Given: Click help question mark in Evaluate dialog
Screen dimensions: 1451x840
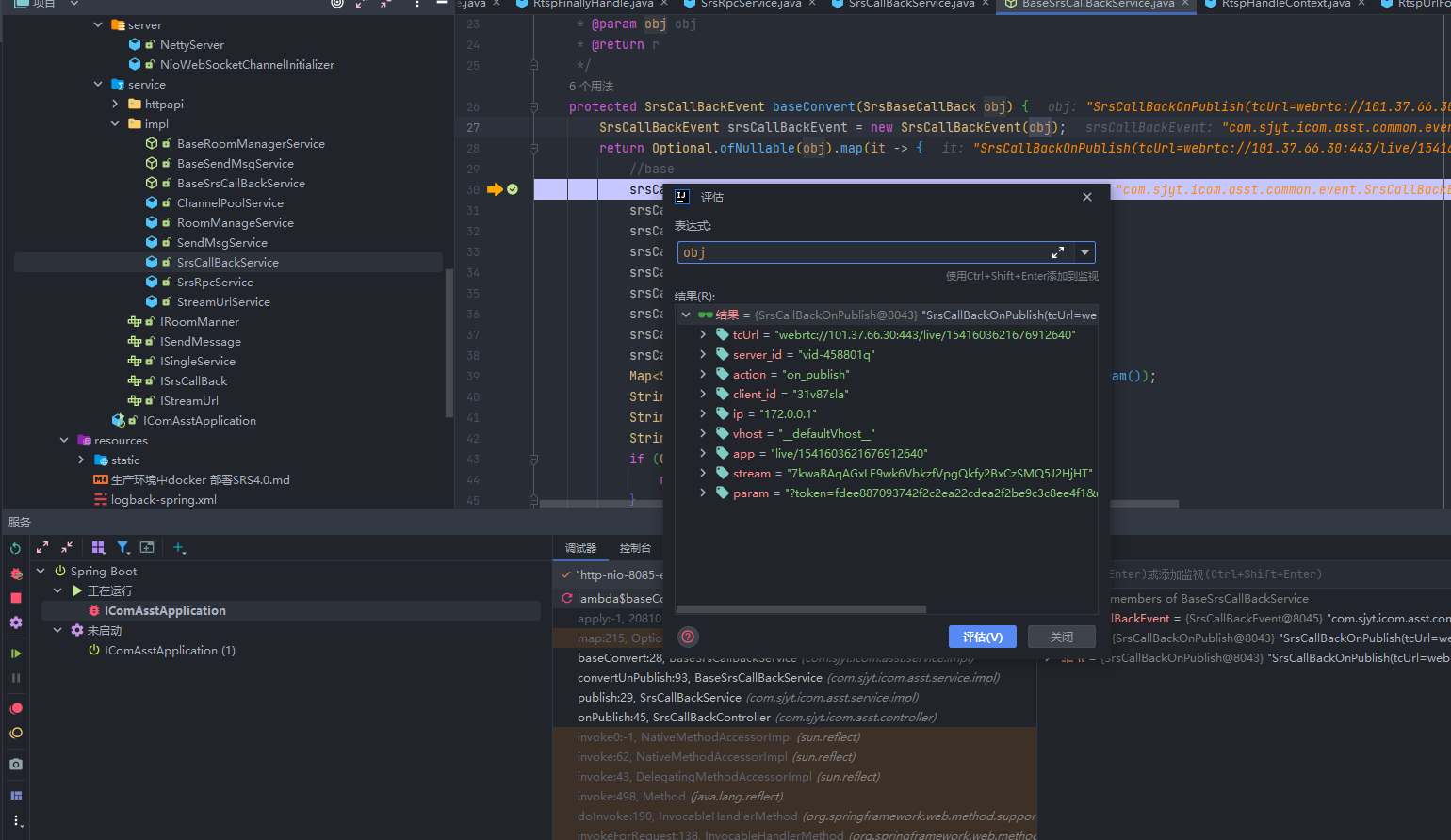Looking at the screenshot, I should click(689, 637).
